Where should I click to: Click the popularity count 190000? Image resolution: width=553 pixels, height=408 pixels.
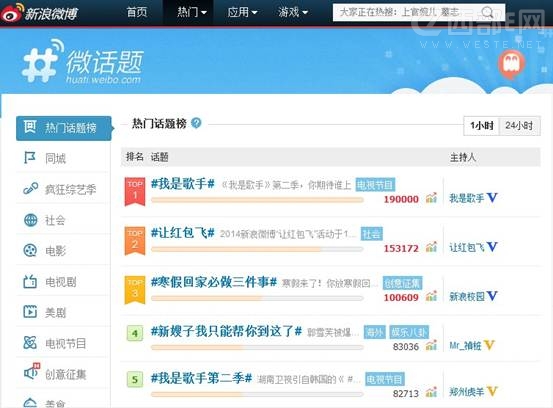coord(401,199)
